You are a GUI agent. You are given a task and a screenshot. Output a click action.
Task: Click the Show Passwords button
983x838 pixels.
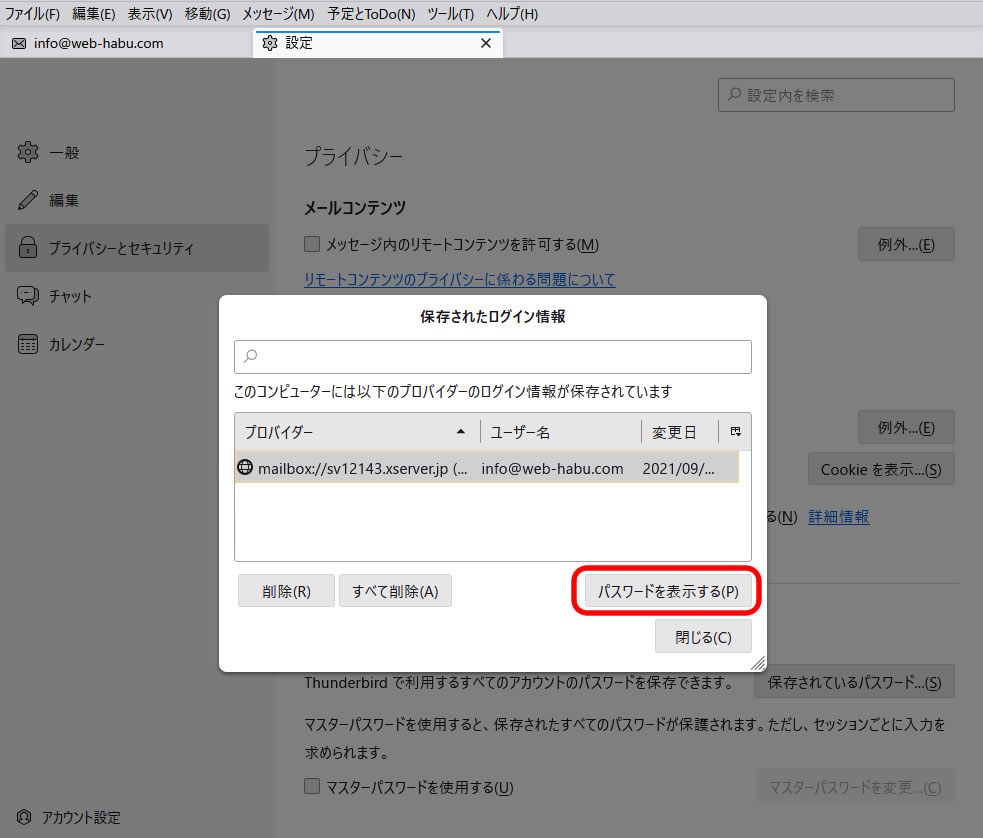667,591
